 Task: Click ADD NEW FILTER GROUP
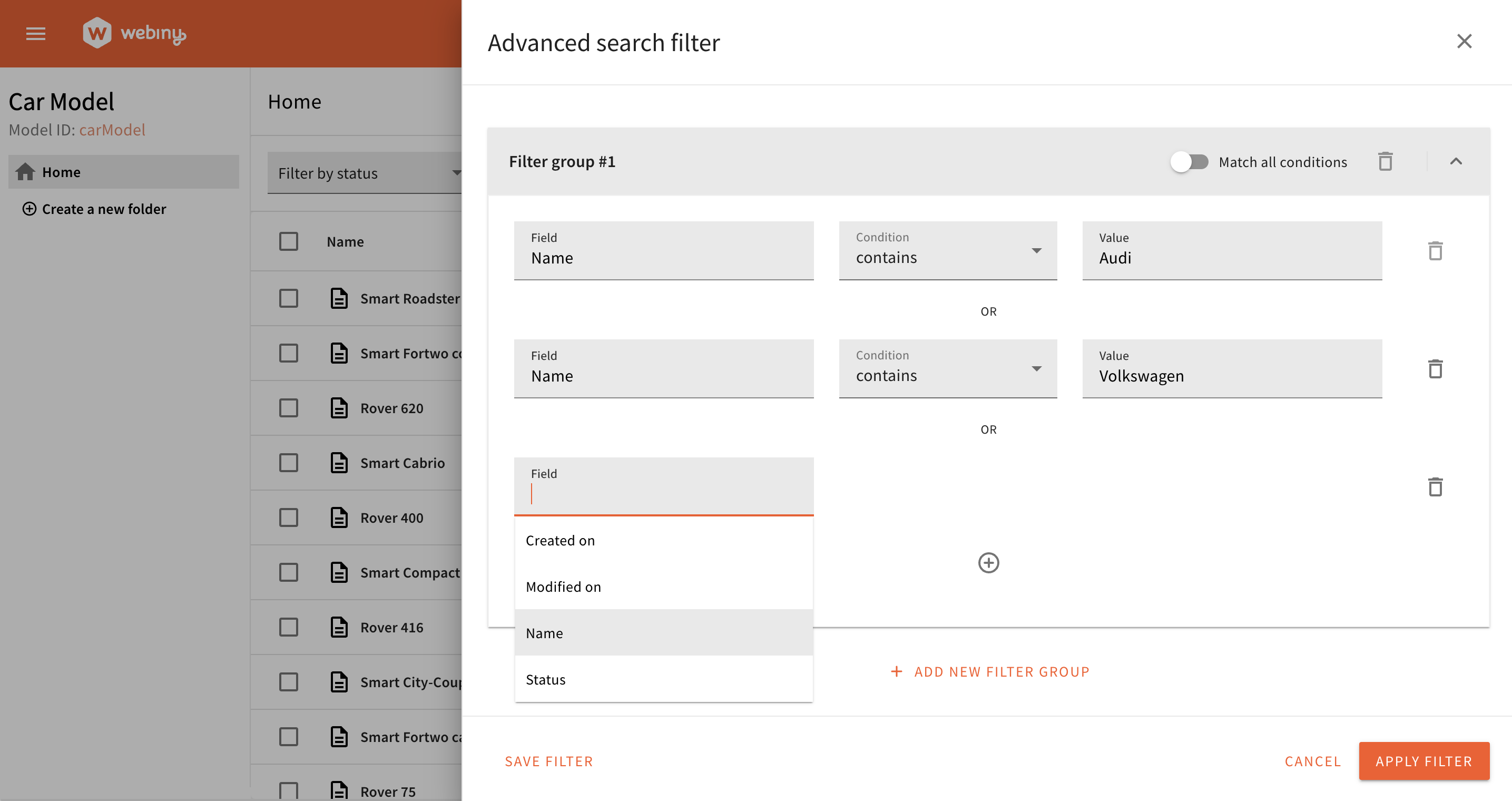coord(989,671)
